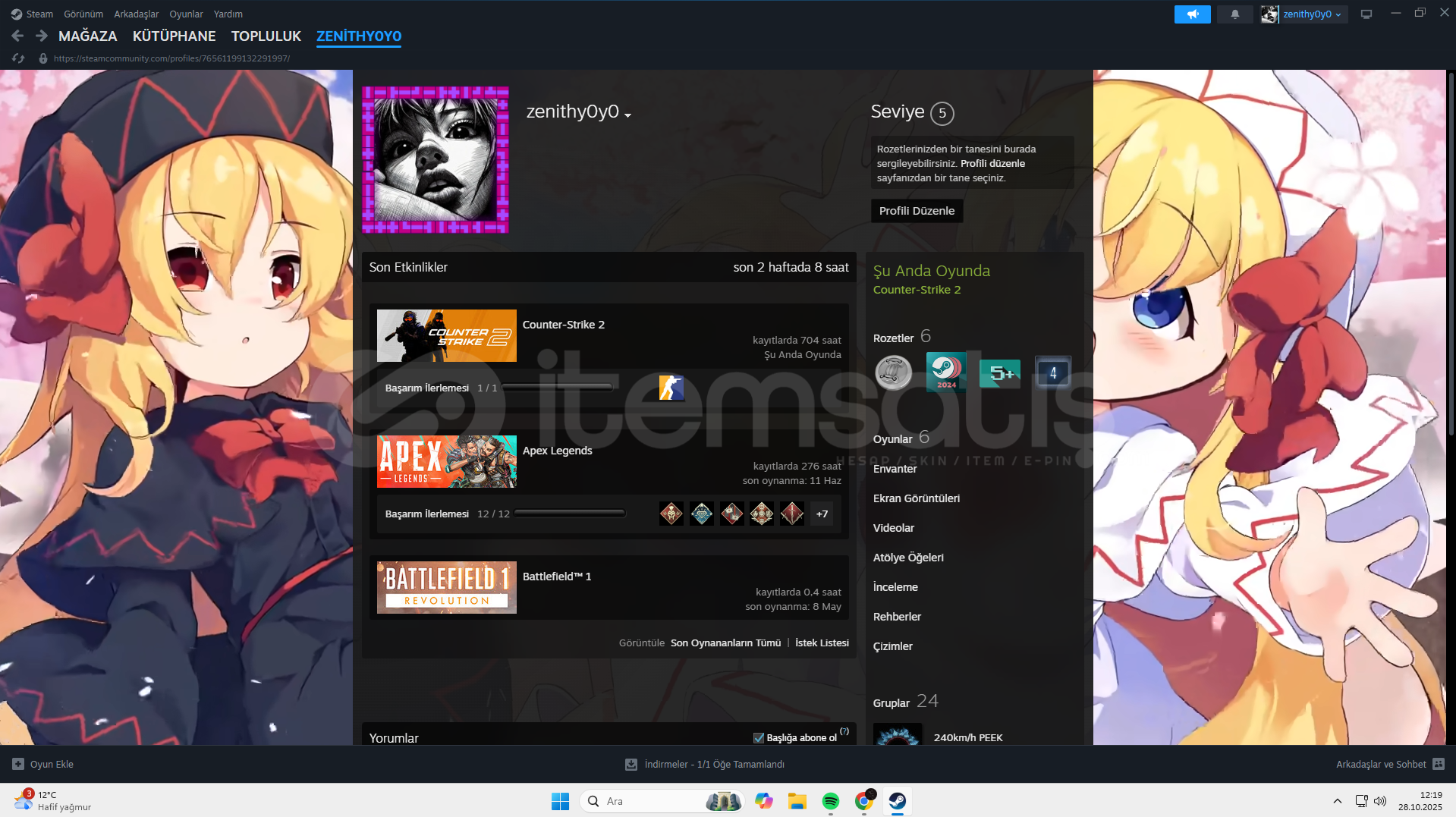Click the Counter-Strike 2 achievement icon
1456x817 pixels.
pos(671,388)
